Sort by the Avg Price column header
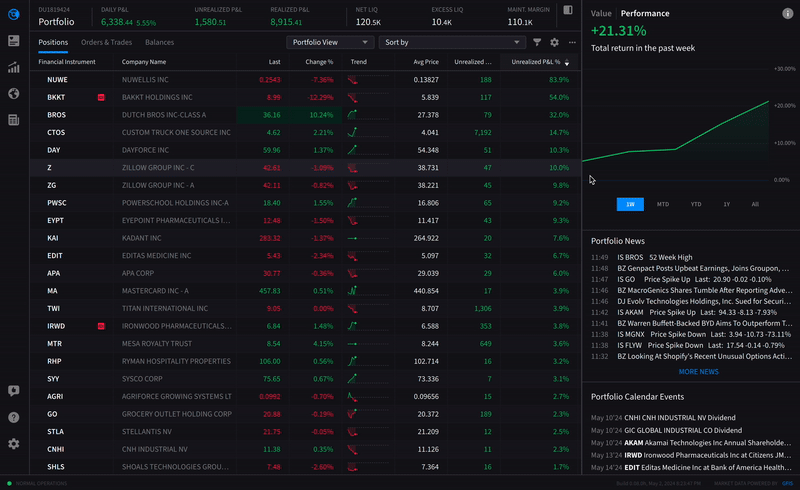Viewport: 800px width, 490px height. [426, 62]
